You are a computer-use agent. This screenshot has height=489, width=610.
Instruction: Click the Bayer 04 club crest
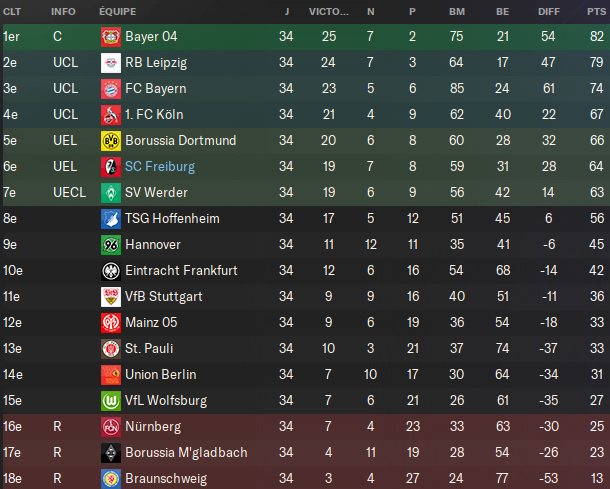click(x=111, y=36)
